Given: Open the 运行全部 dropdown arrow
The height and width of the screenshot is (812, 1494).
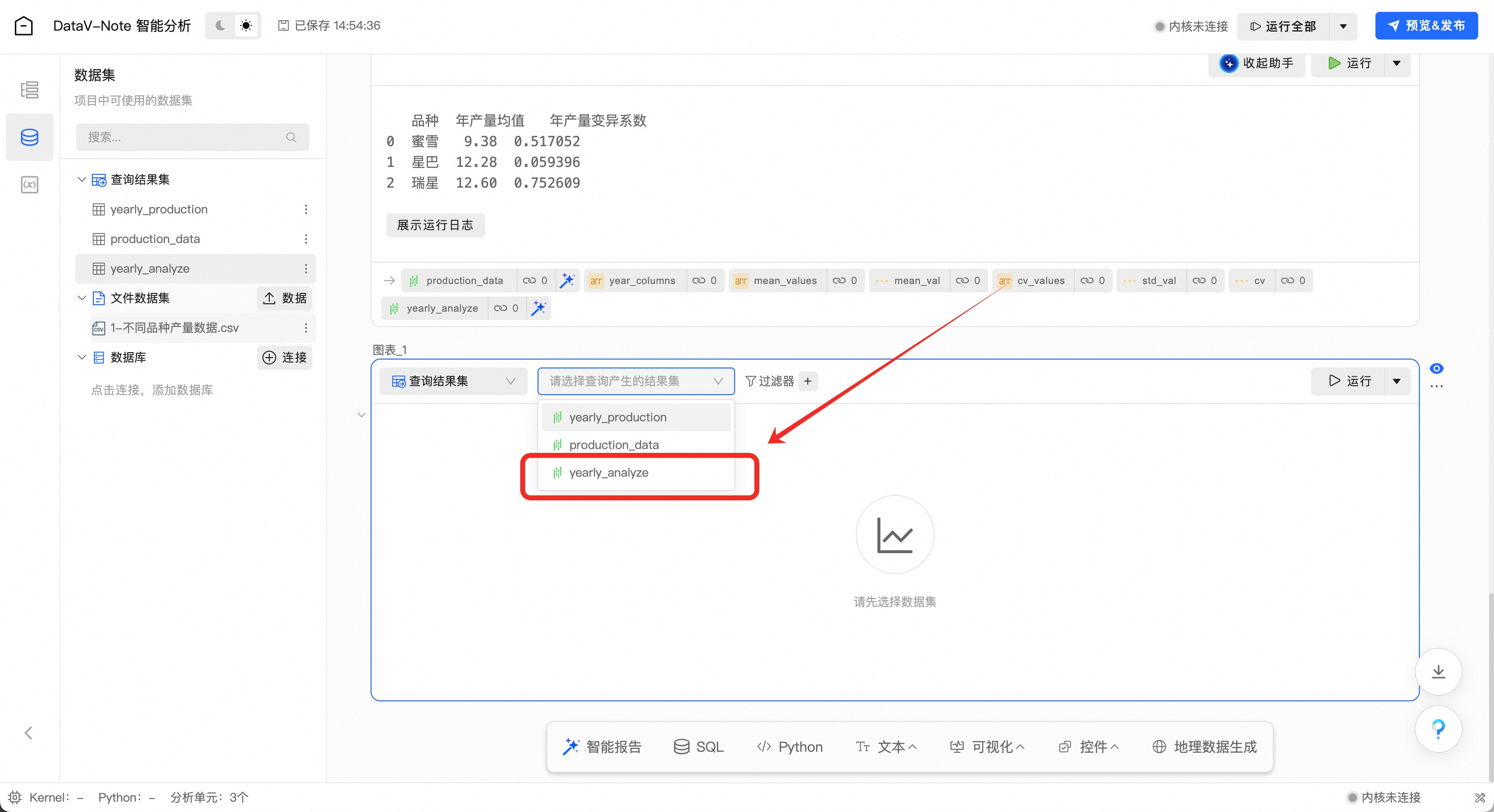Looking at the screenshot, I should (x=1343, y=26).
